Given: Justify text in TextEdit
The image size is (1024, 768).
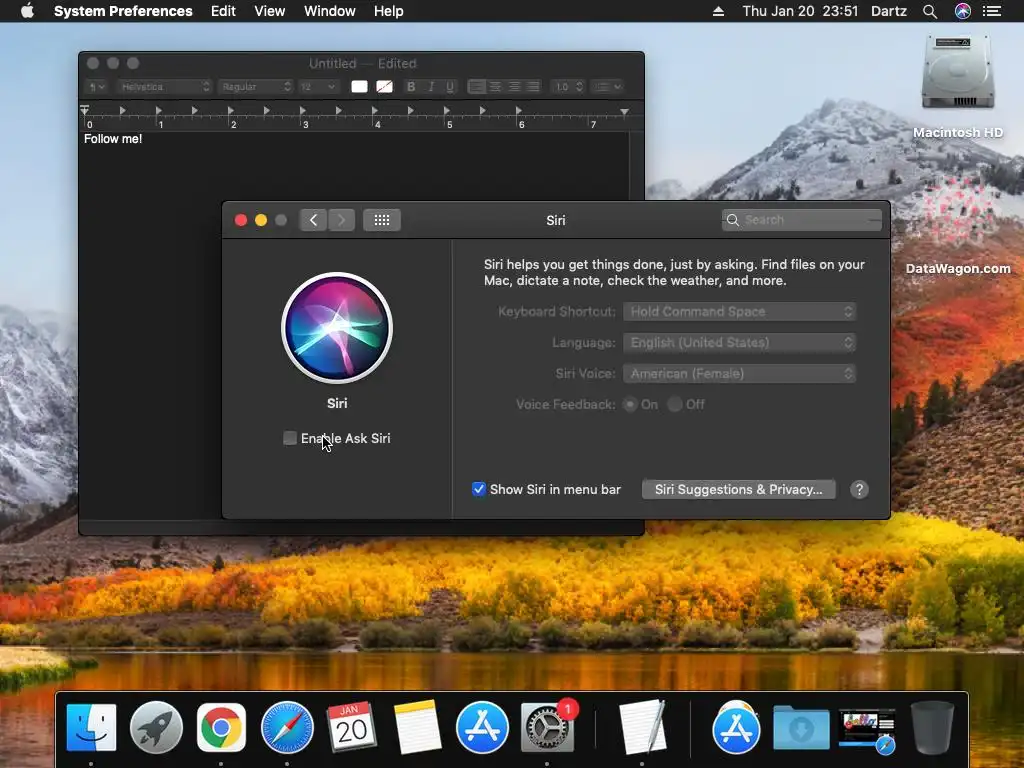Looking at the screenshot, I should point(534,86).
